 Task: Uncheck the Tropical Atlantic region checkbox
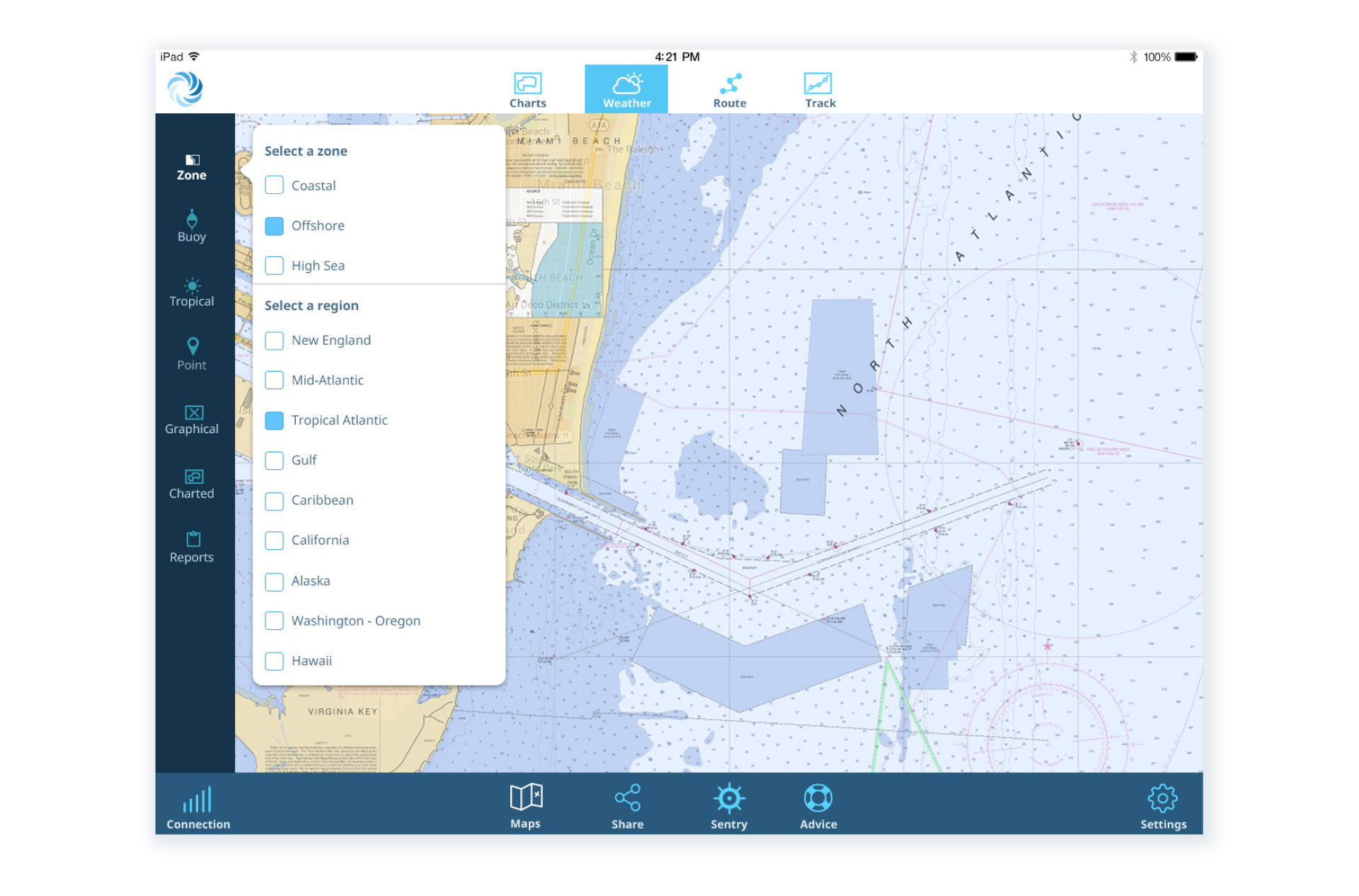pos(274,420)
